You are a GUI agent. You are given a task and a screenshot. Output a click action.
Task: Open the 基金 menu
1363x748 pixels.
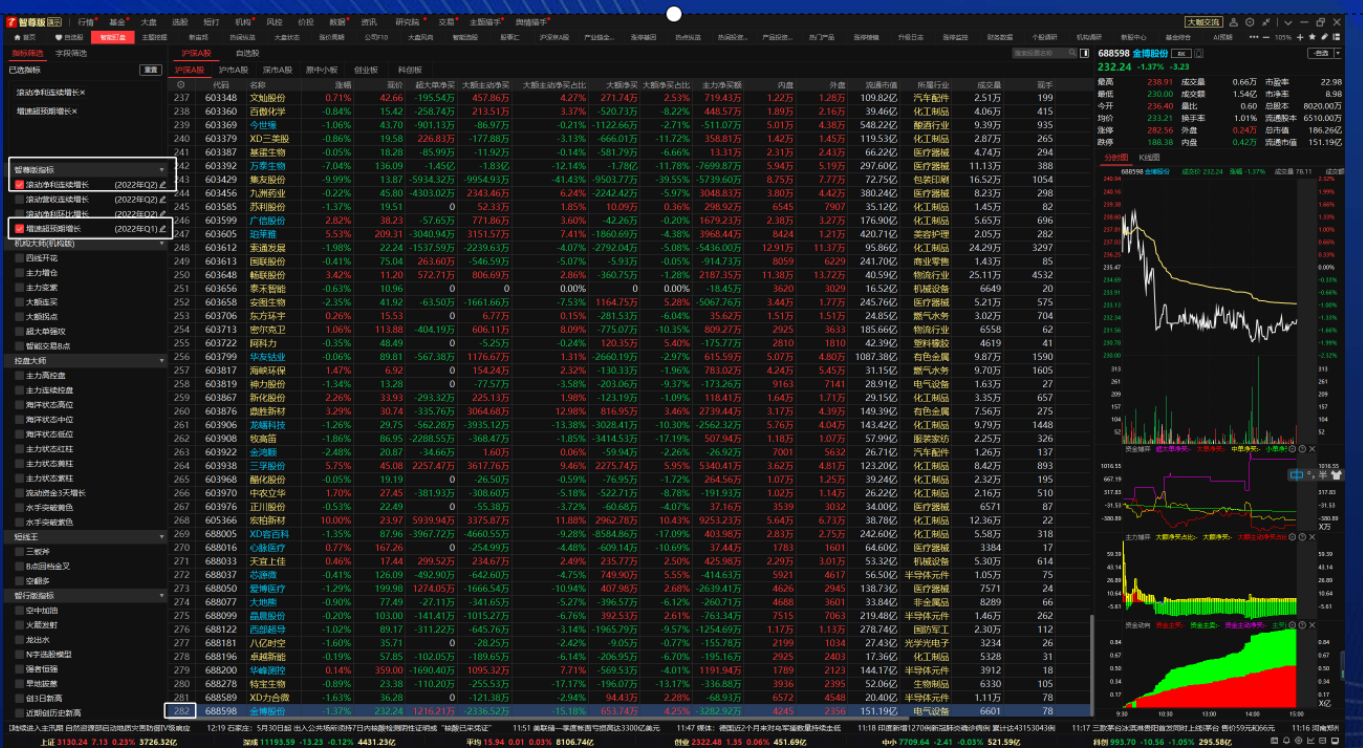118,21
